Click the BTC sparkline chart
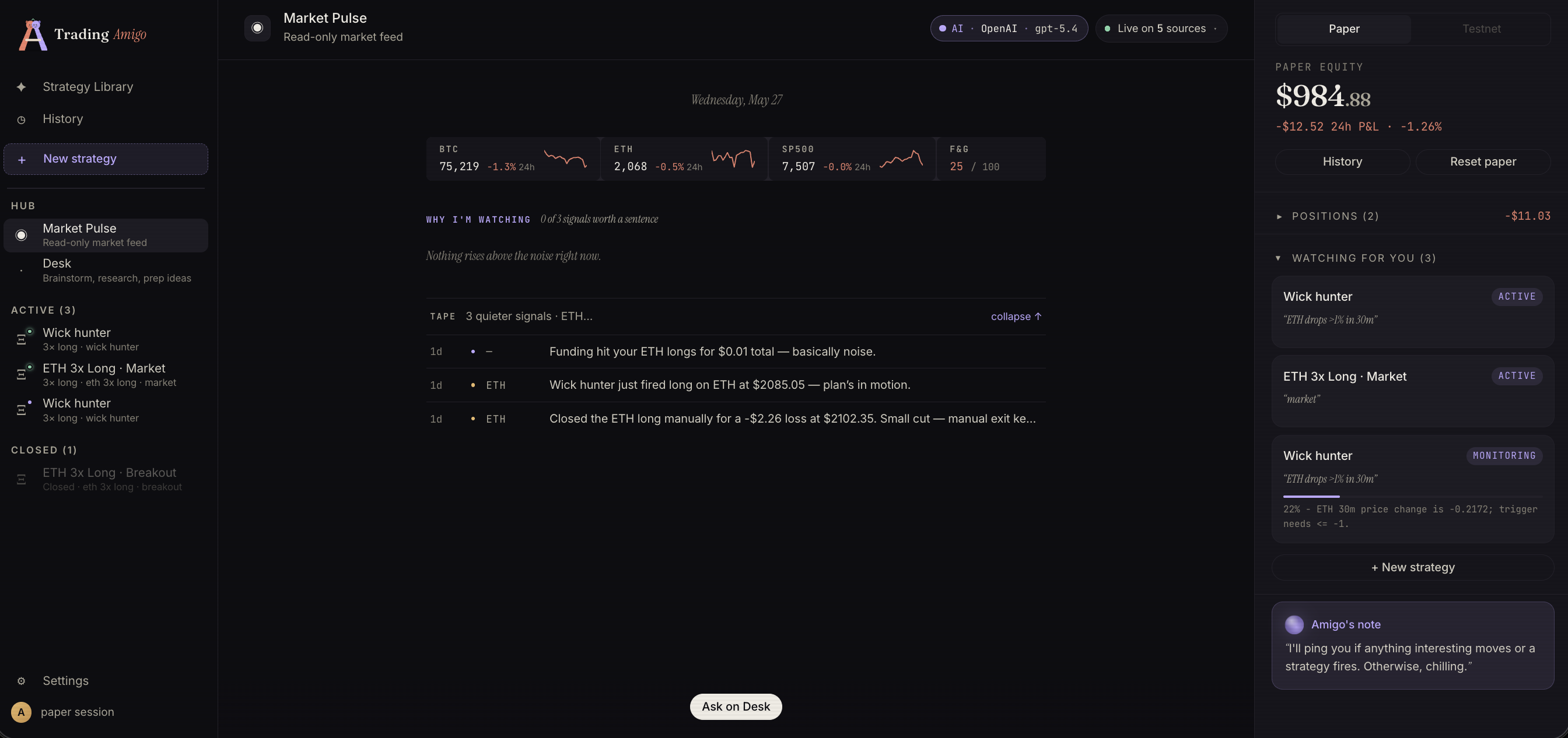 (565, 159)
